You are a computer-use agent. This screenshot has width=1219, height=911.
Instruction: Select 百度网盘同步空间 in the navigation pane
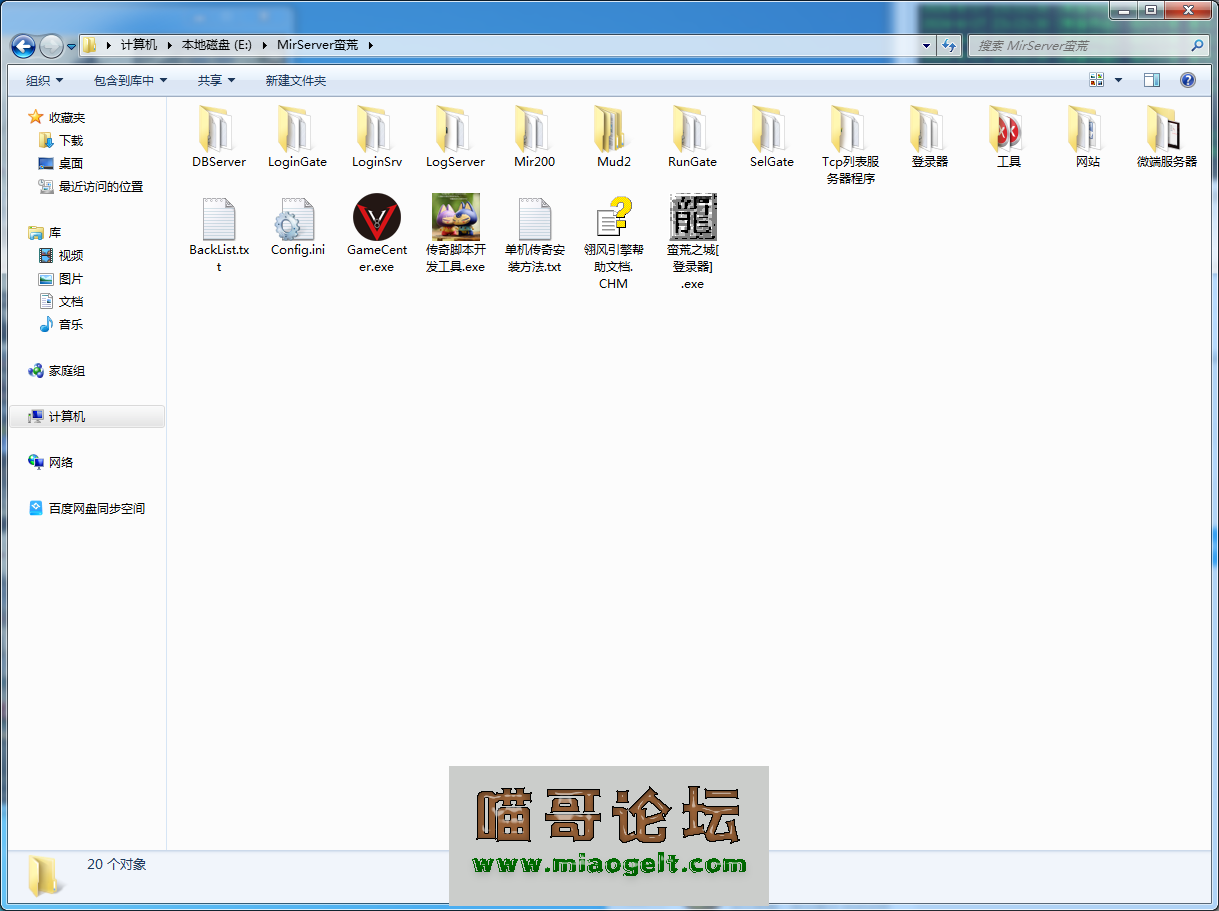pyautogui.click(x=96, y=508)
